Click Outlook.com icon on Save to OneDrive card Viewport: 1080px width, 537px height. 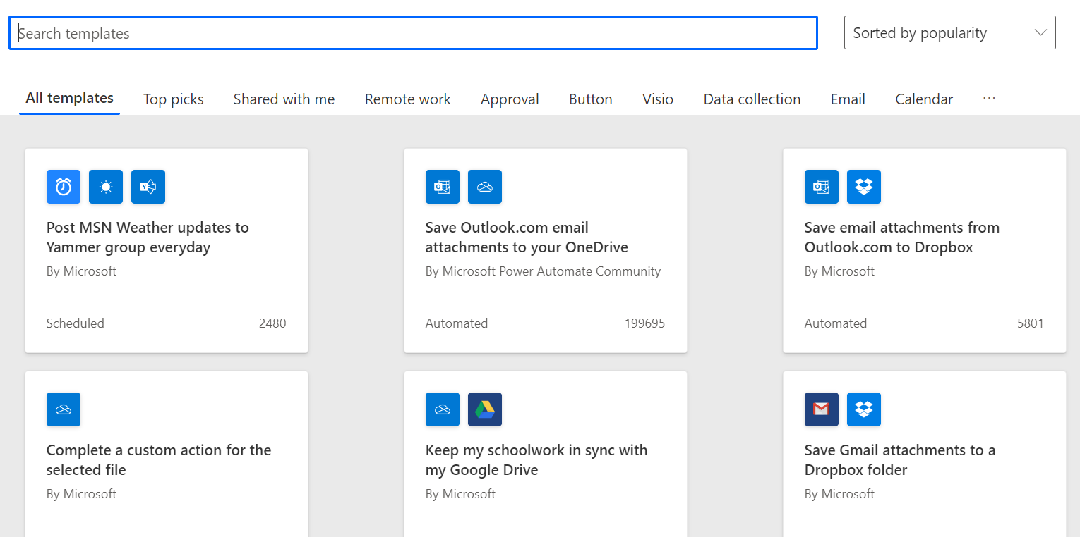[x=442, y=187]
